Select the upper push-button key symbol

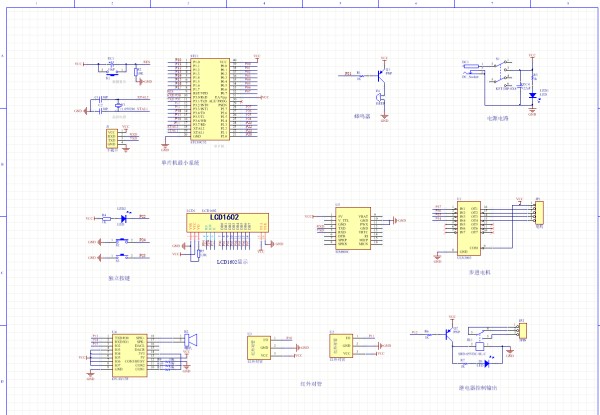click(122, 241)
